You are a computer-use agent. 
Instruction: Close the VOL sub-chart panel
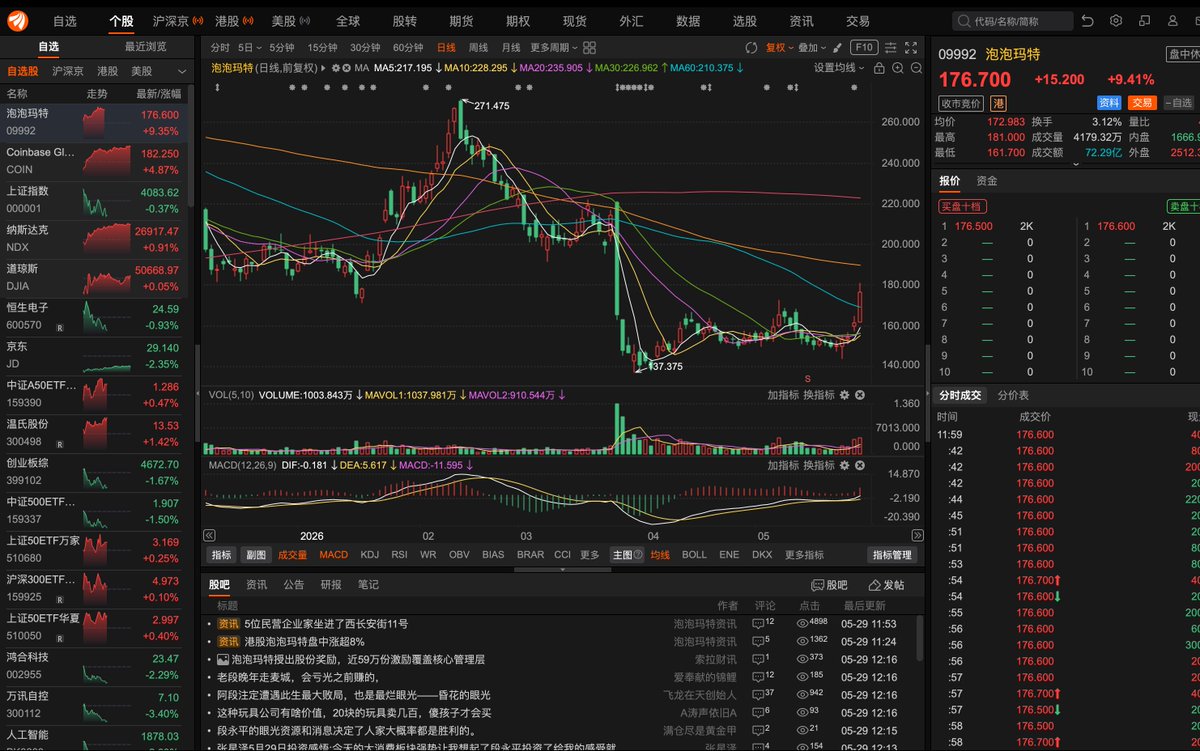coord(859,395)
